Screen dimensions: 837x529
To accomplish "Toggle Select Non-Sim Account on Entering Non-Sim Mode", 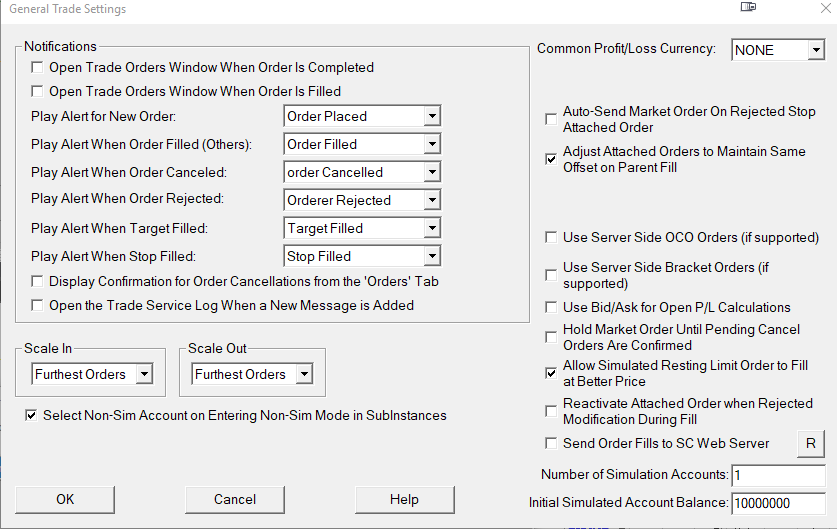I will point(32,415).
